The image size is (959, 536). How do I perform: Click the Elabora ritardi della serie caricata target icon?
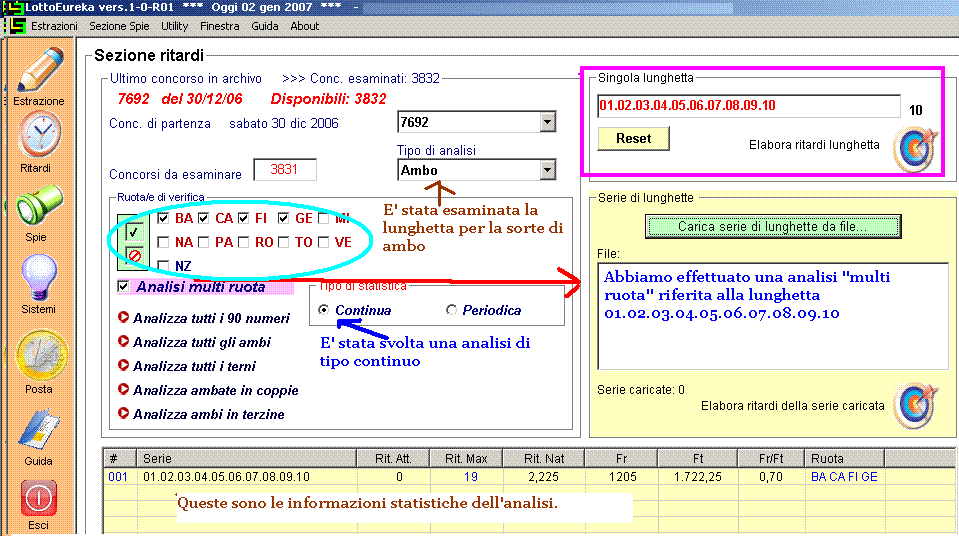click(914, 405)
